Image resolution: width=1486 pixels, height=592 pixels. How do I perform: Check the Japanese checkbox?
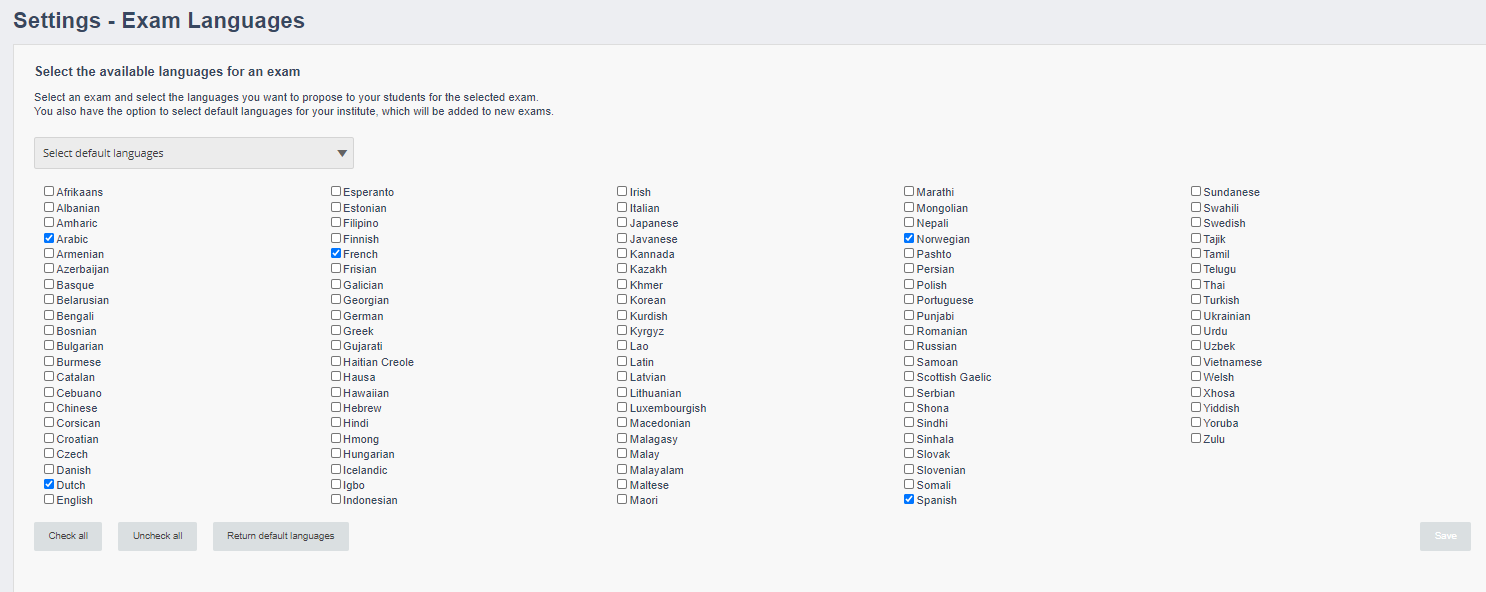[x=622, y=222]
